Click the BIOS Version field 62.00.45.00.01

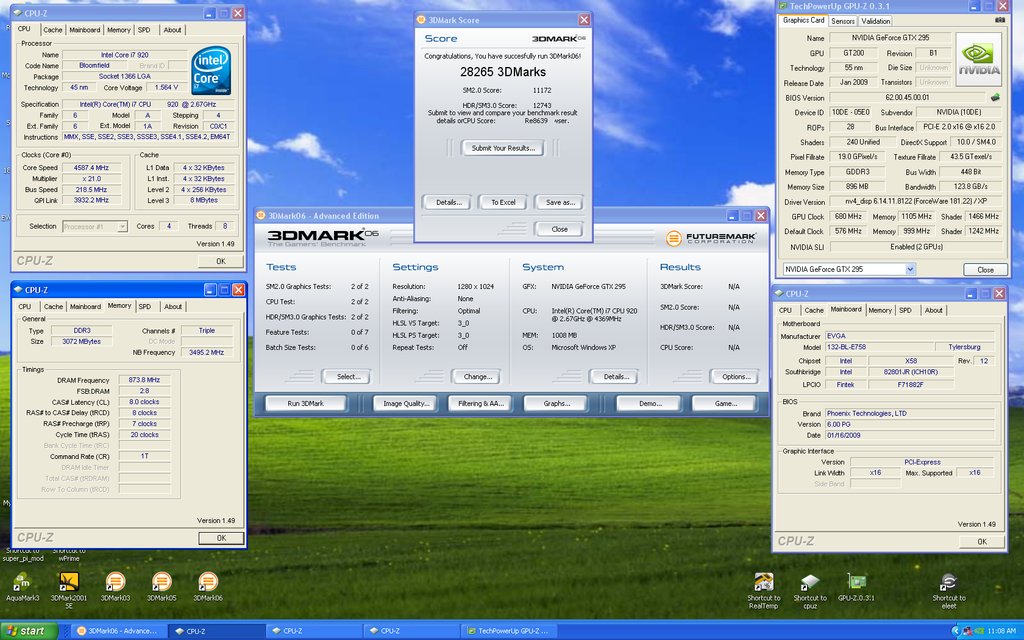point(908,97)
